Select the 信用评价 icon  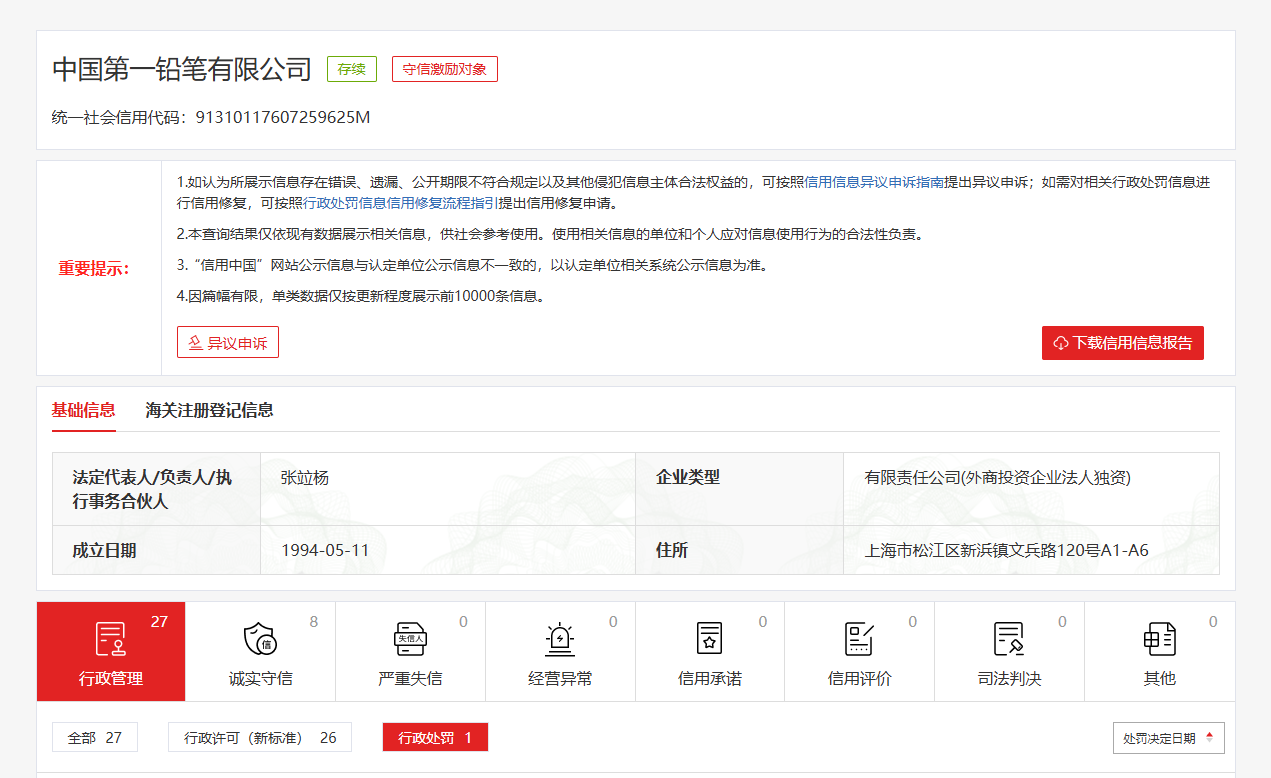pos(859,638)
